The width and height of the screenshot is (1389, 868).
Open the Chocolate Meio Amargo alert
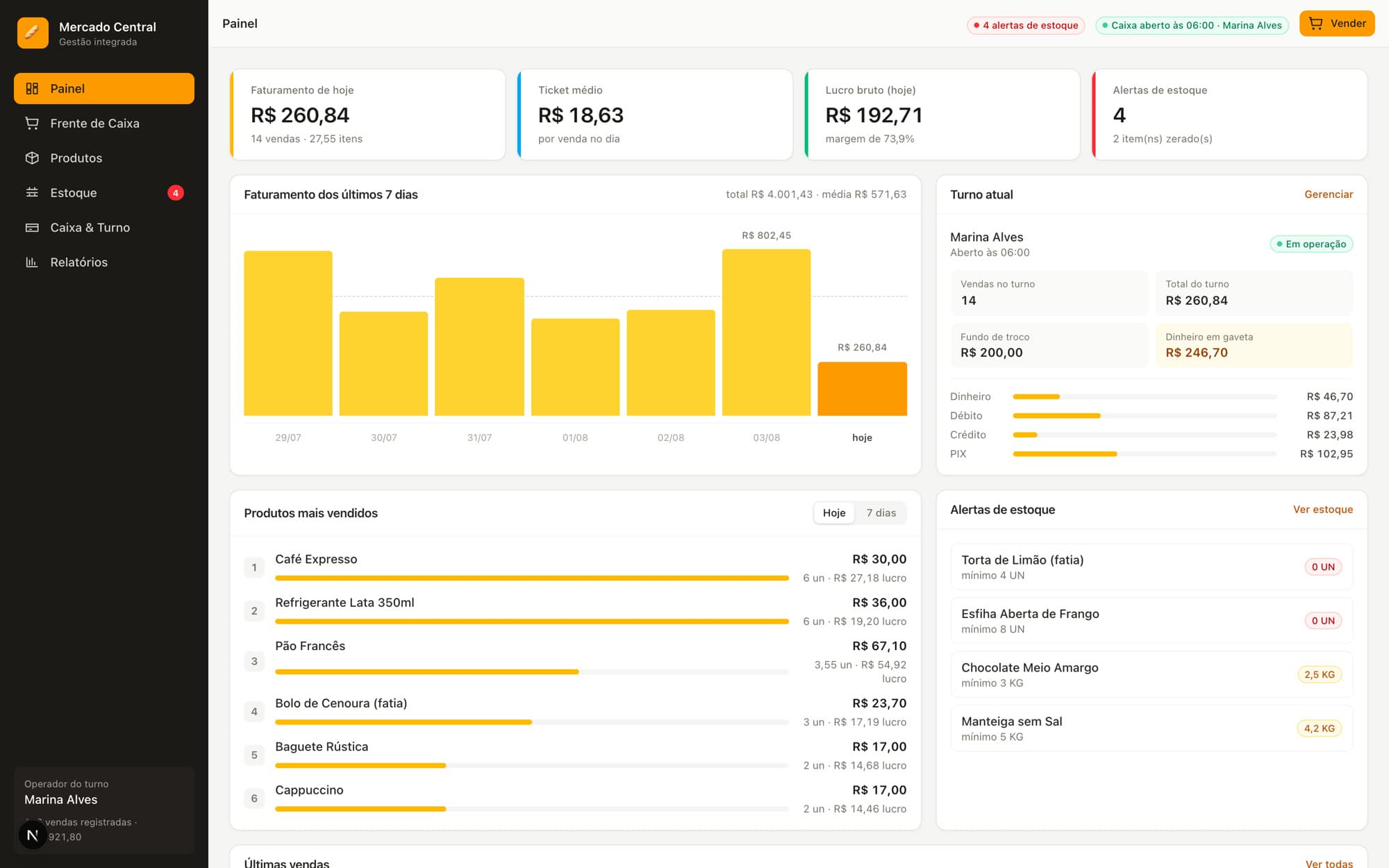click(1151, 674)
